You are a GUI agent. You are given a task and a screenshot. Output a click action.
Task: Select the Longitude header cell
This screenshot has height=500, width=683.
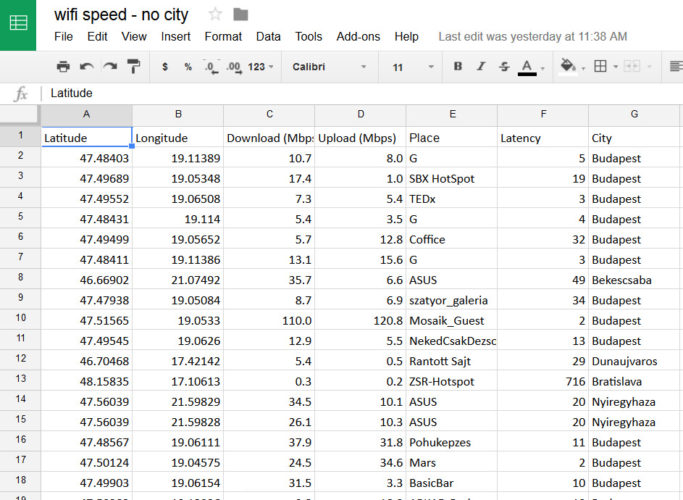pyautogui.click(x=178, y=137)
